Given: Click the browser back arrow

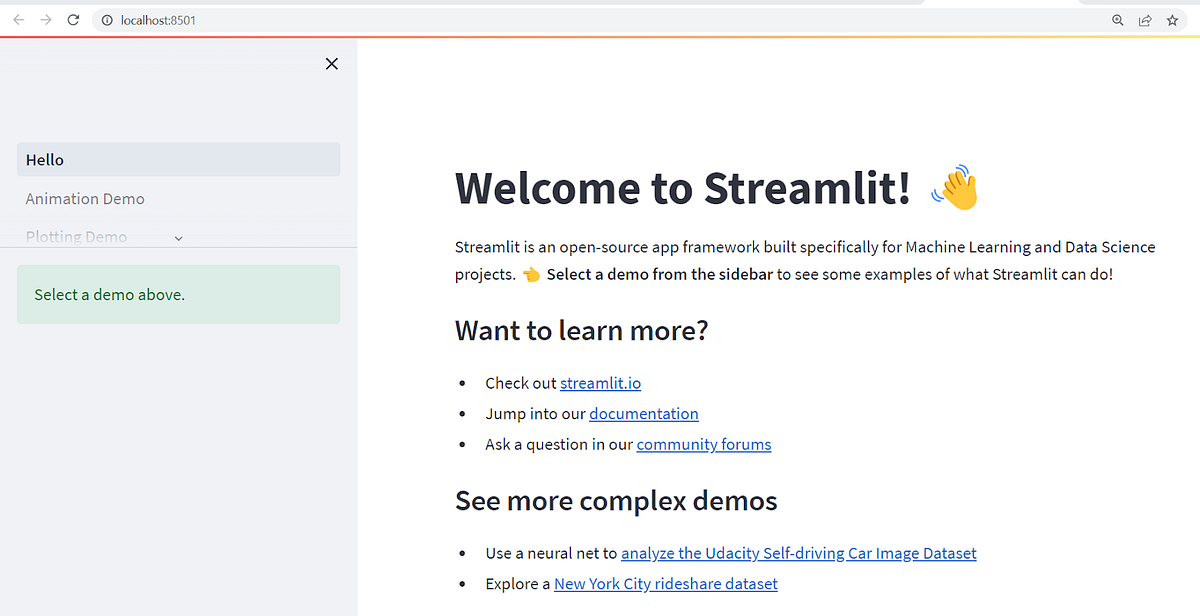Looking at the screenshot, I should point(17,19).
